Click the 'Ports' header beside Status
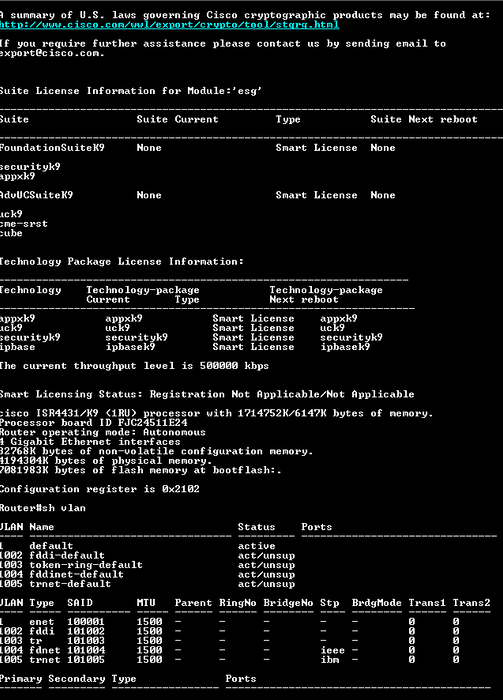The height and width of the screenshot is (700, 503). pos(316,527)
